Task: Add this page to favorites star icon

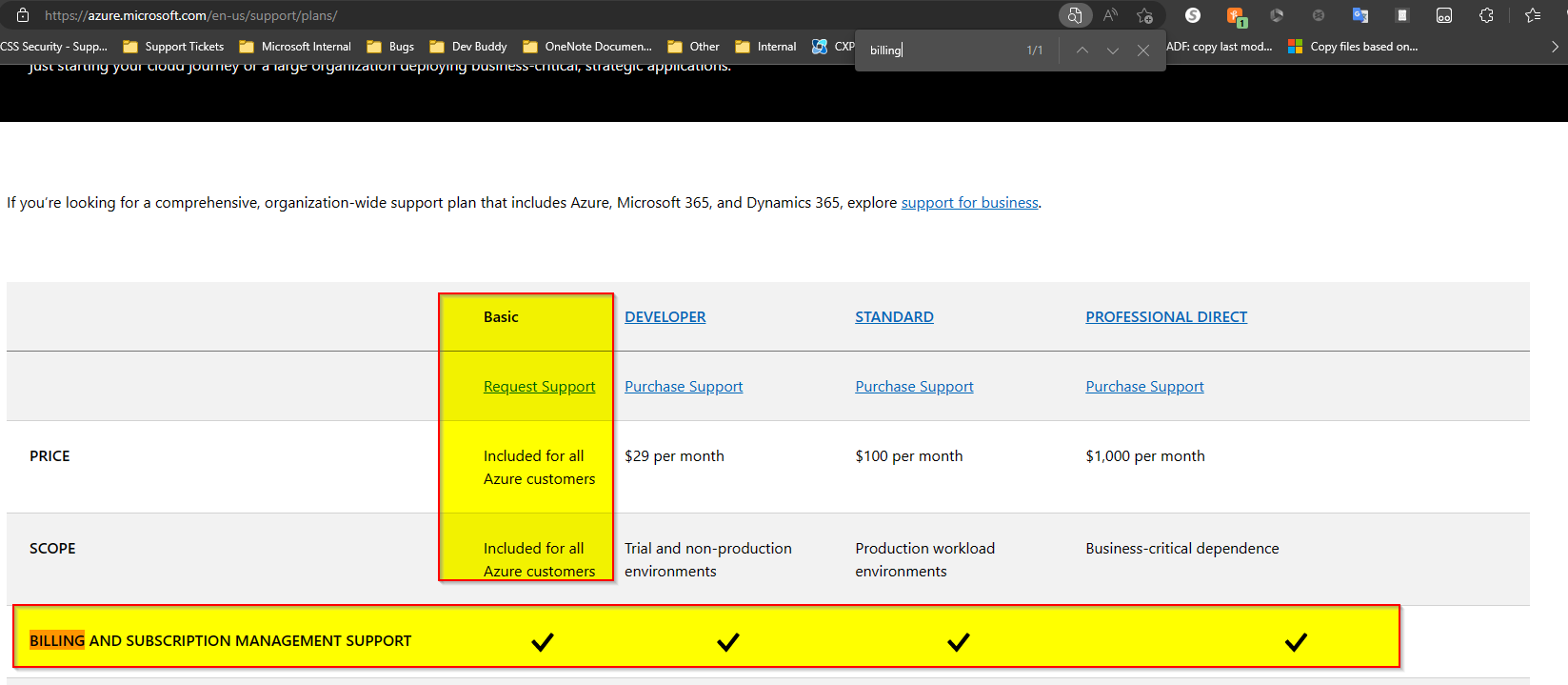Action: click(1144, 15)
